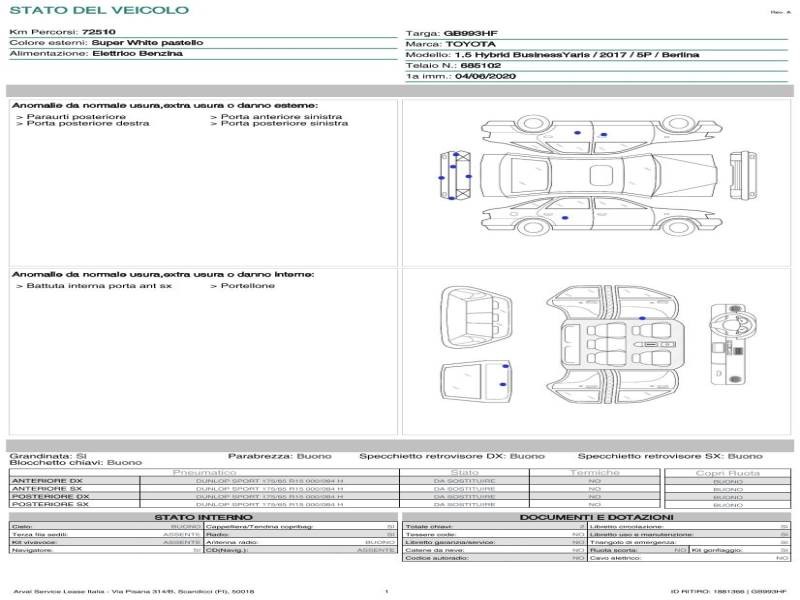Select "Parabrezza: Buono" text
800x600 pixels.
[280, 456]
